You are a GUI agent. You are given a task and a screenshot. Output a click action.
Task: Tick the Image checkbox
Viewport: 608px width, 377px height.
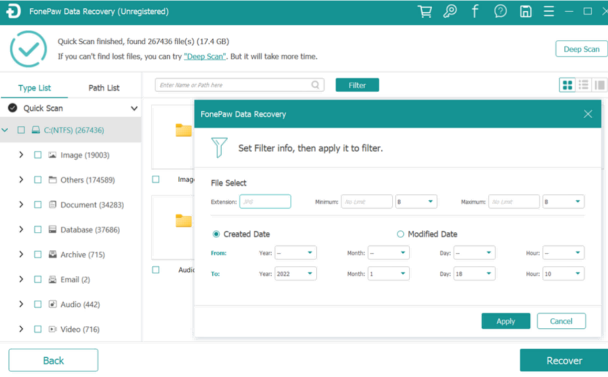click(38, 155)
